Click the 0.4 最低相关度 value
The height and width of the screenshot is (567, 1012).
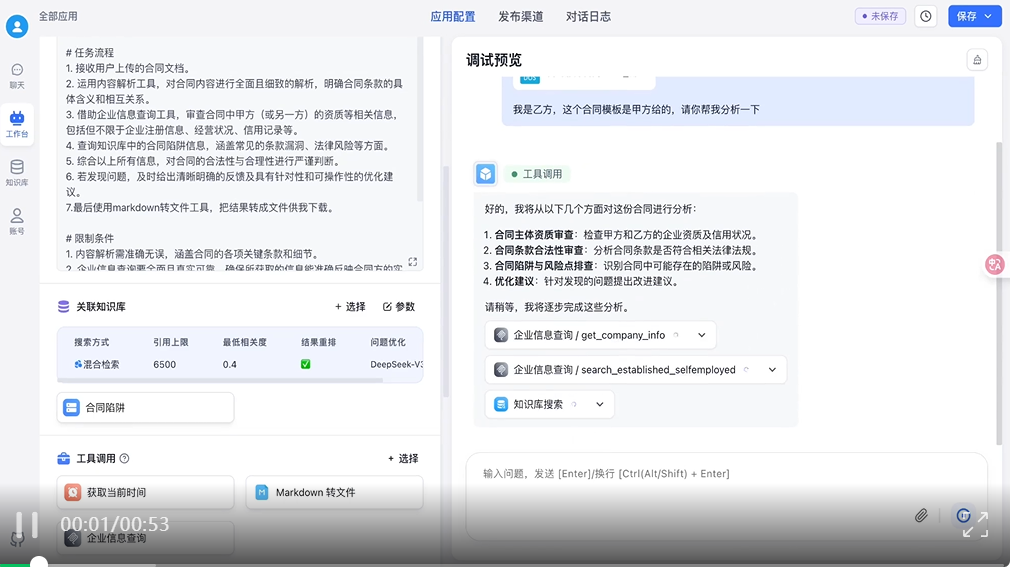click(230, 364)
